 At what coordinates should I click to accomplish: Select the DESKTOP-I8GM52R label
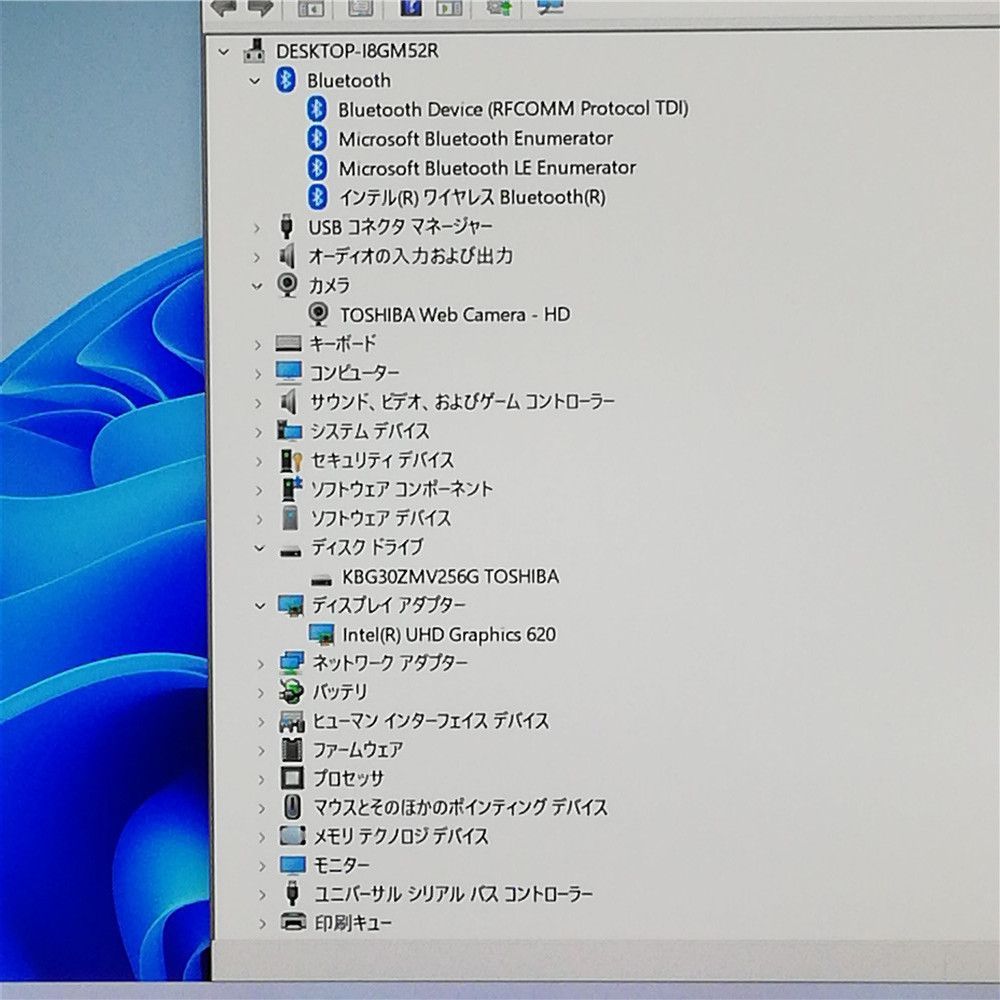pyautogui.click(x=357, y=51)
